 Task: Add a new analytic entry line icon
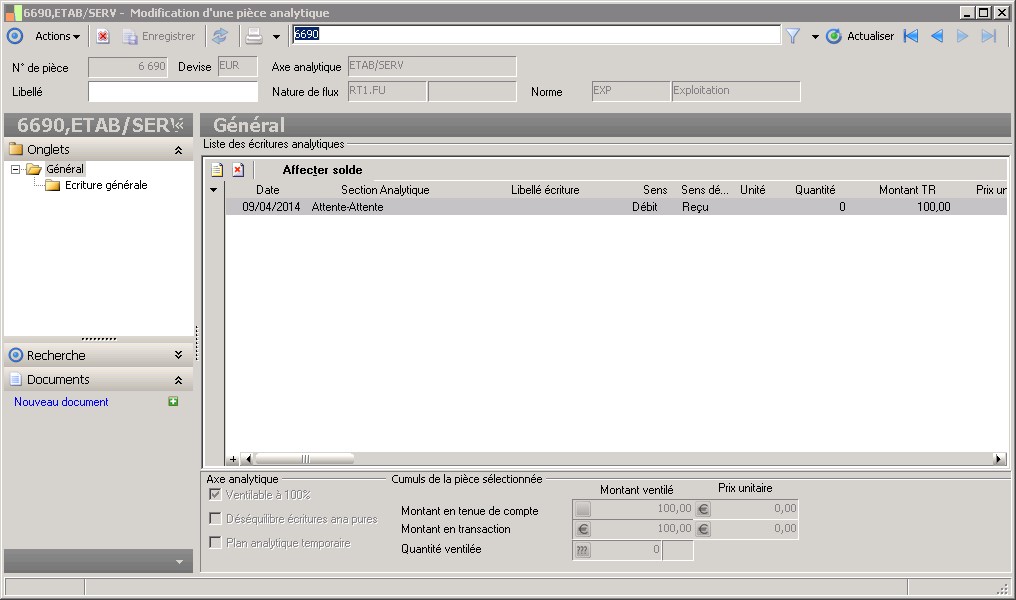pyautogui.click(x=217, y=170)
